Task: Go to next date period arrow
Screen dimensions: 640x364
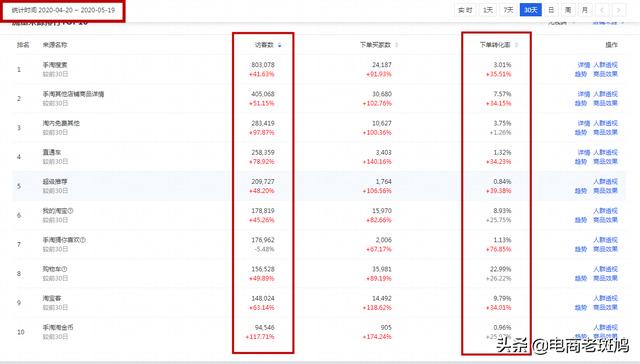Action: (618, 10)
